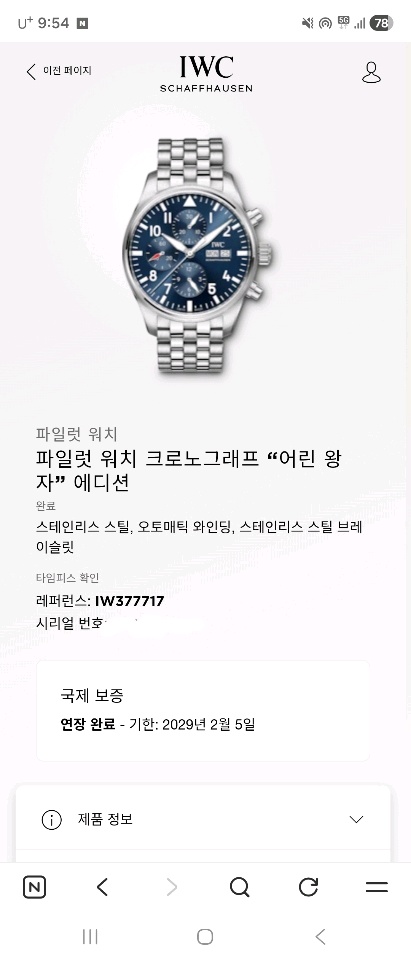Tap the Android home button
The image size is (411, 960).
tap(205, 936)
